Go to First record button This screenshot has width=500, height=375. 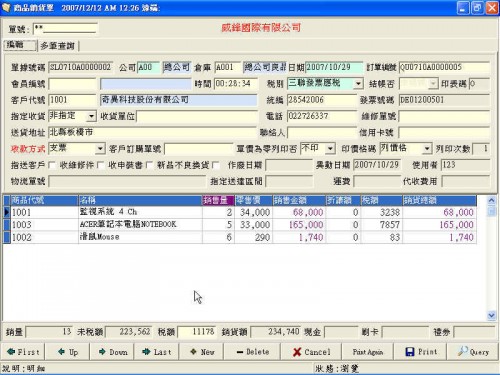point(23,352)
